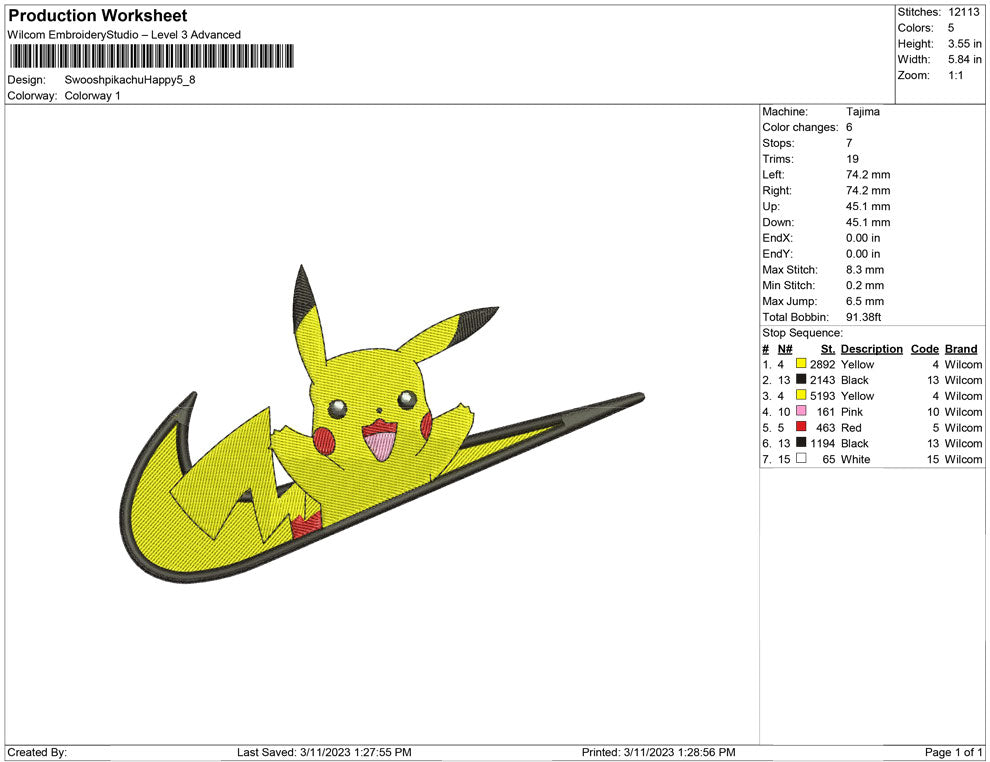Click the black swatch in stop 2
This screenshot has height=762, width=990.
coord(801,379)
